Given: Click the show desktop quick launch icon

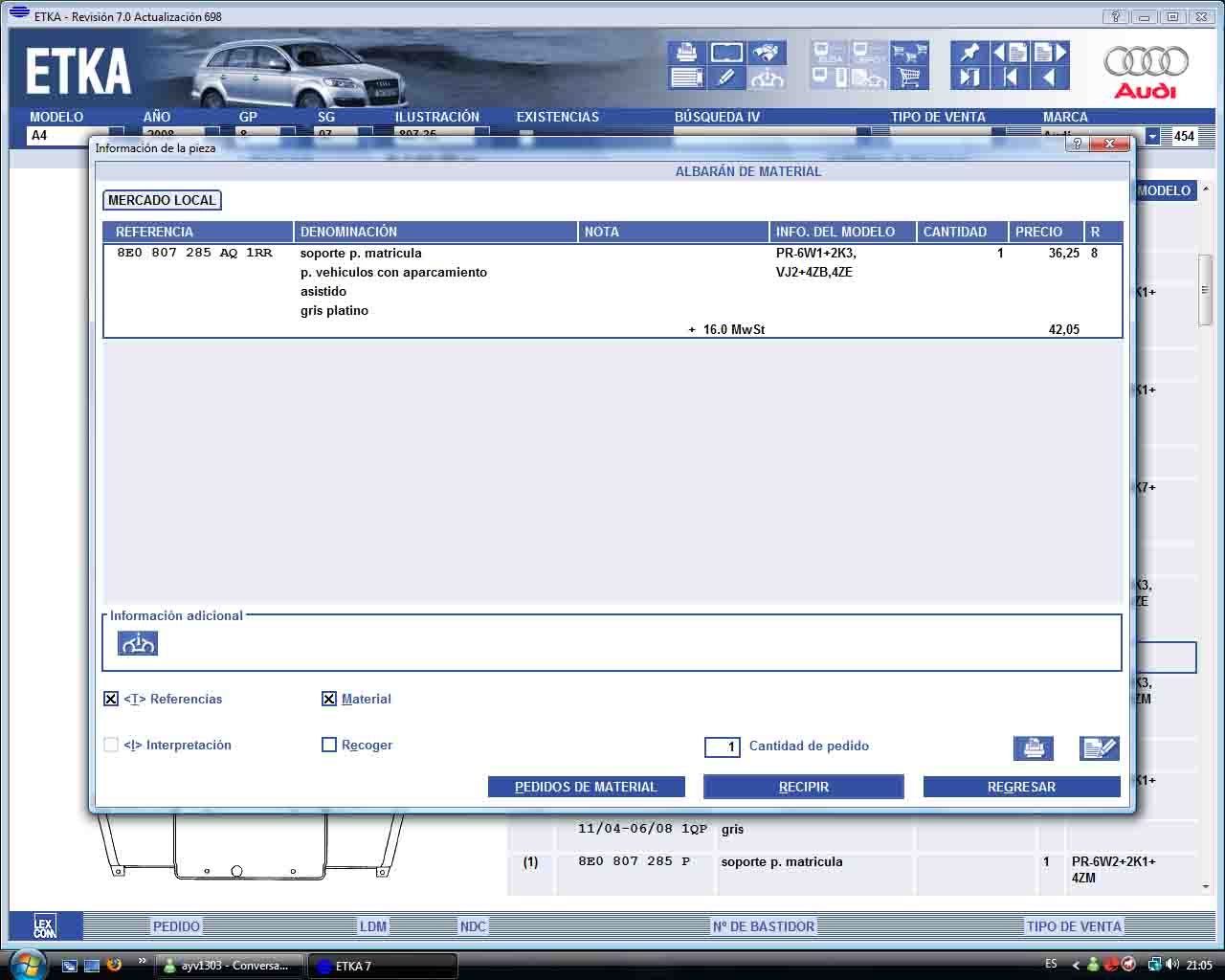Looking at the screenshot, I should pyautogui.click(x=70, y=965).
